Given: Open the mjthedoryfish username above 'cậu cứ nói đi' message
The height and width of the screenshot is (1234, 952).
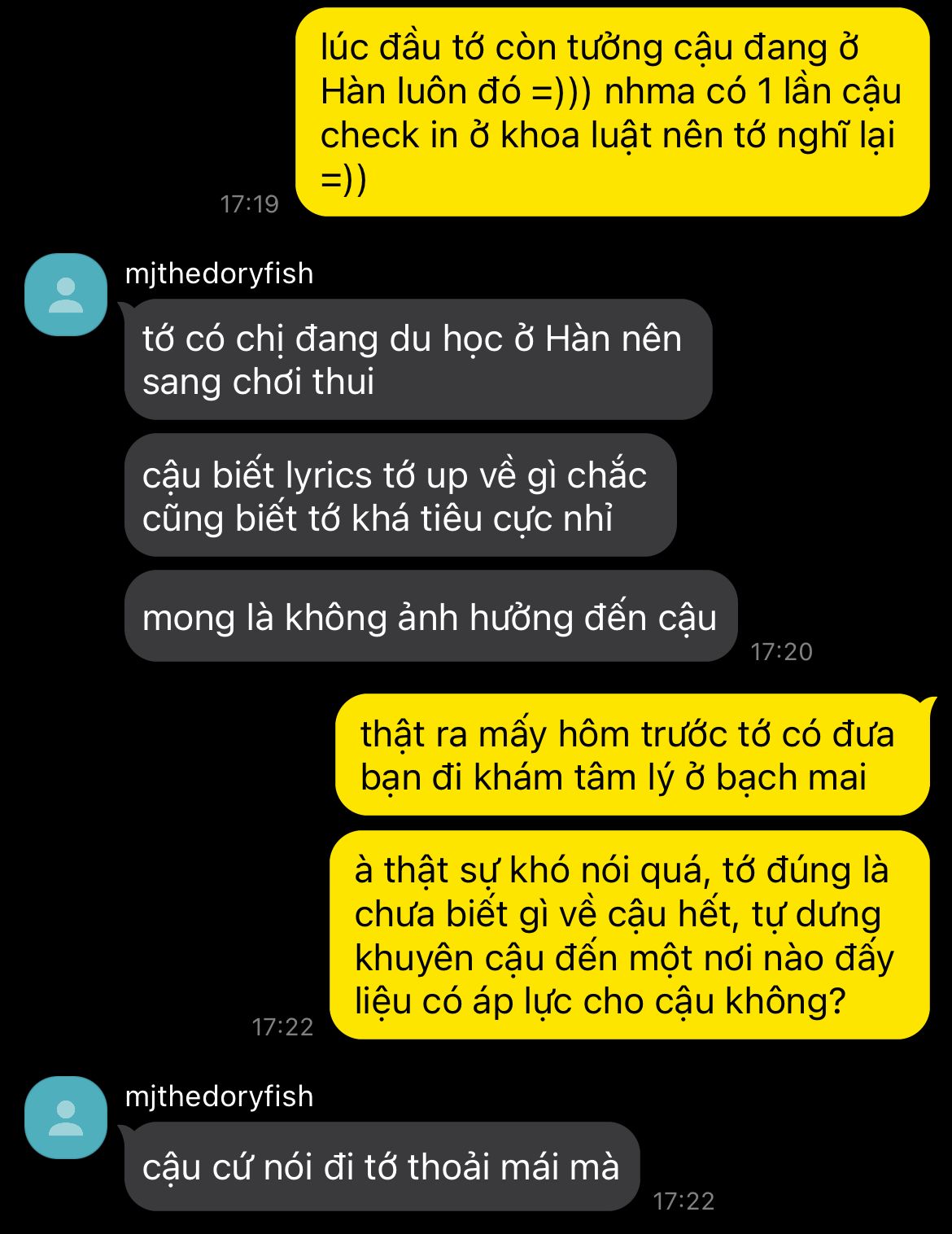Looking at the screenshot, I should point(219,1096).
